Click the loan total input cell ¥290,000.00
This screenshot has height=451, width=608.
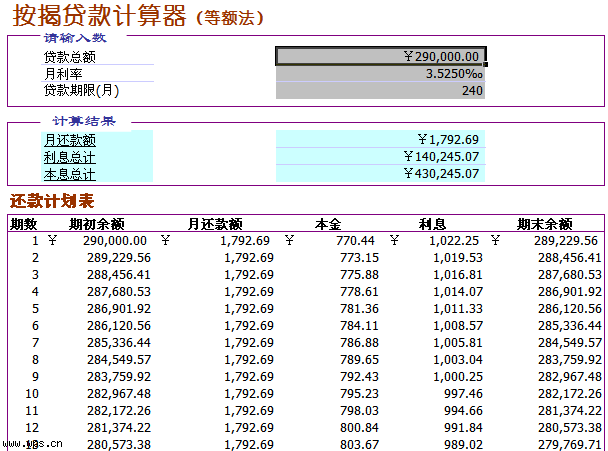coord(380,57)
